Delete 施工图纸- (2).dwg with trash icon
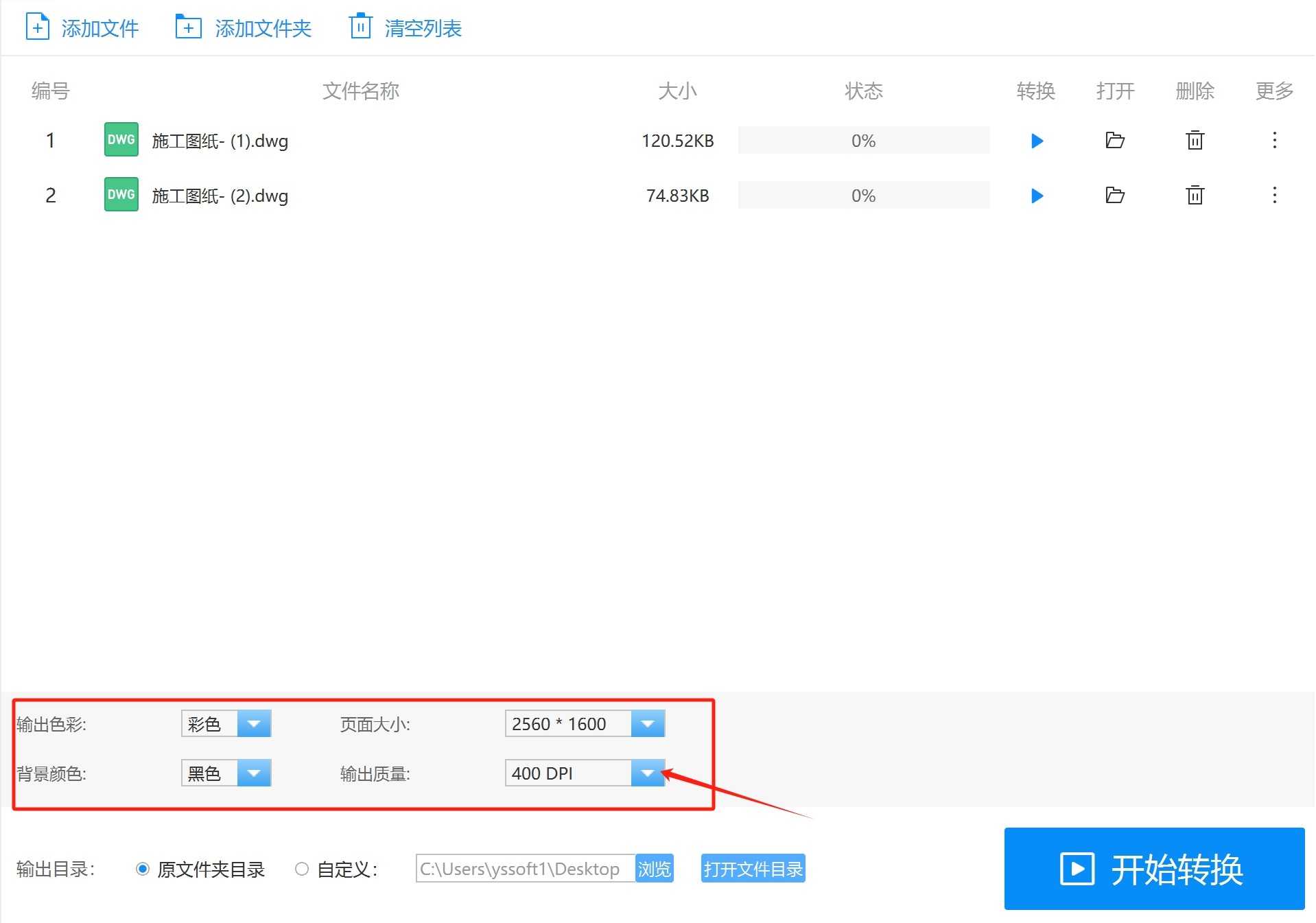The width and height of the screenshot is (1316, 923). point(1195,196)
